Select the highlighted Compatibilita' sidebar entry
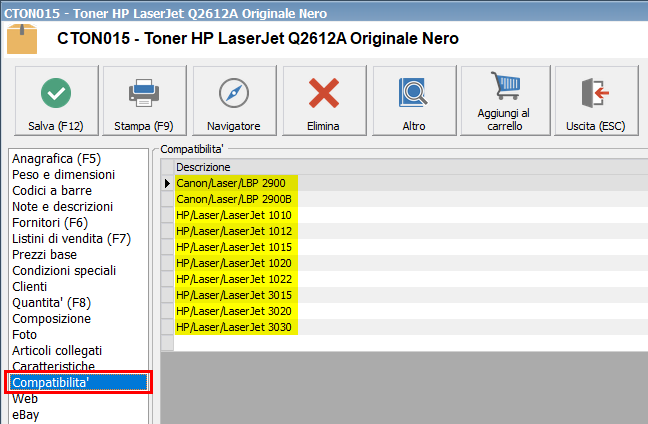The image size is (648, 424). (79, 383)
